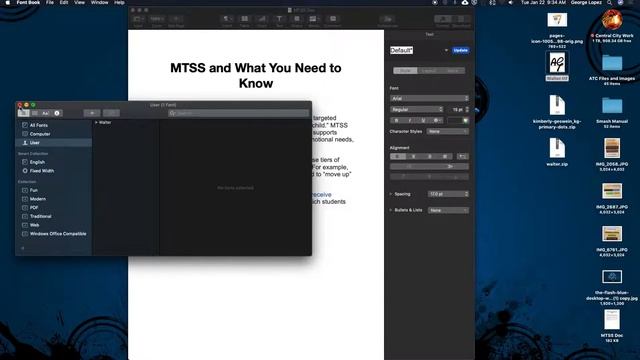Open the Regular typeface dropdown
640x360 pixels.
(416, 109)
